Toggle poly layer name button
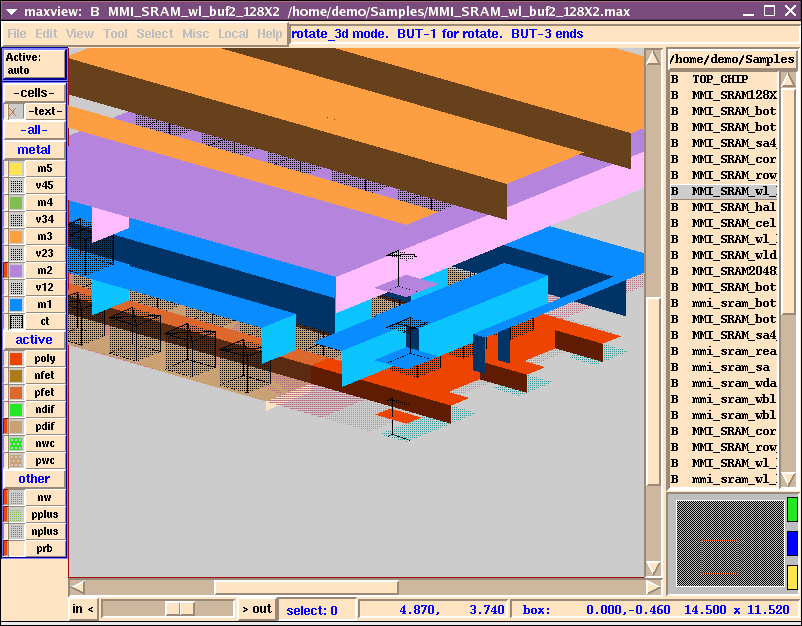The image size is (802, 626). 44,359
